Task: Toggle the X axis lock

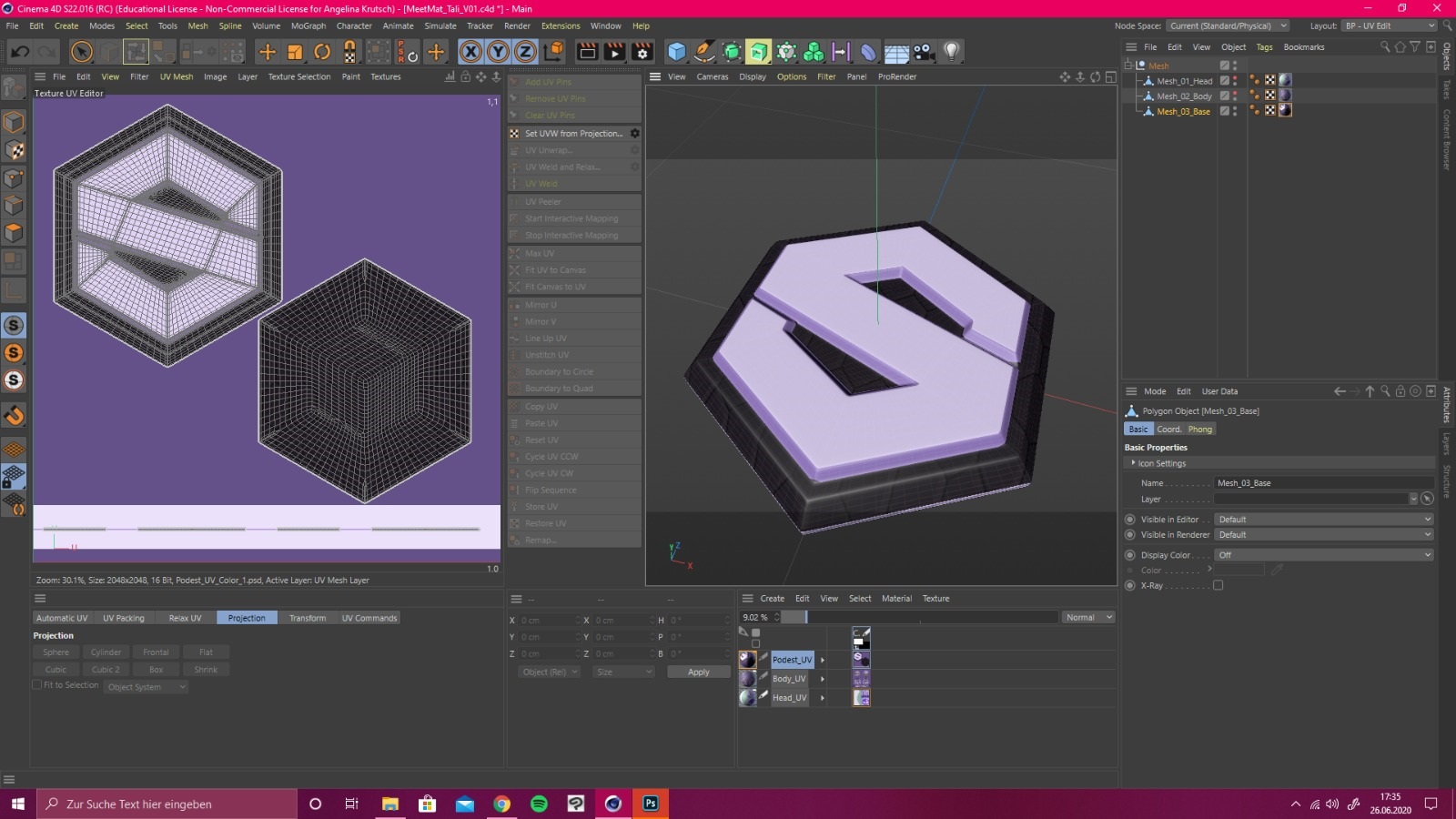Action: 470,52
